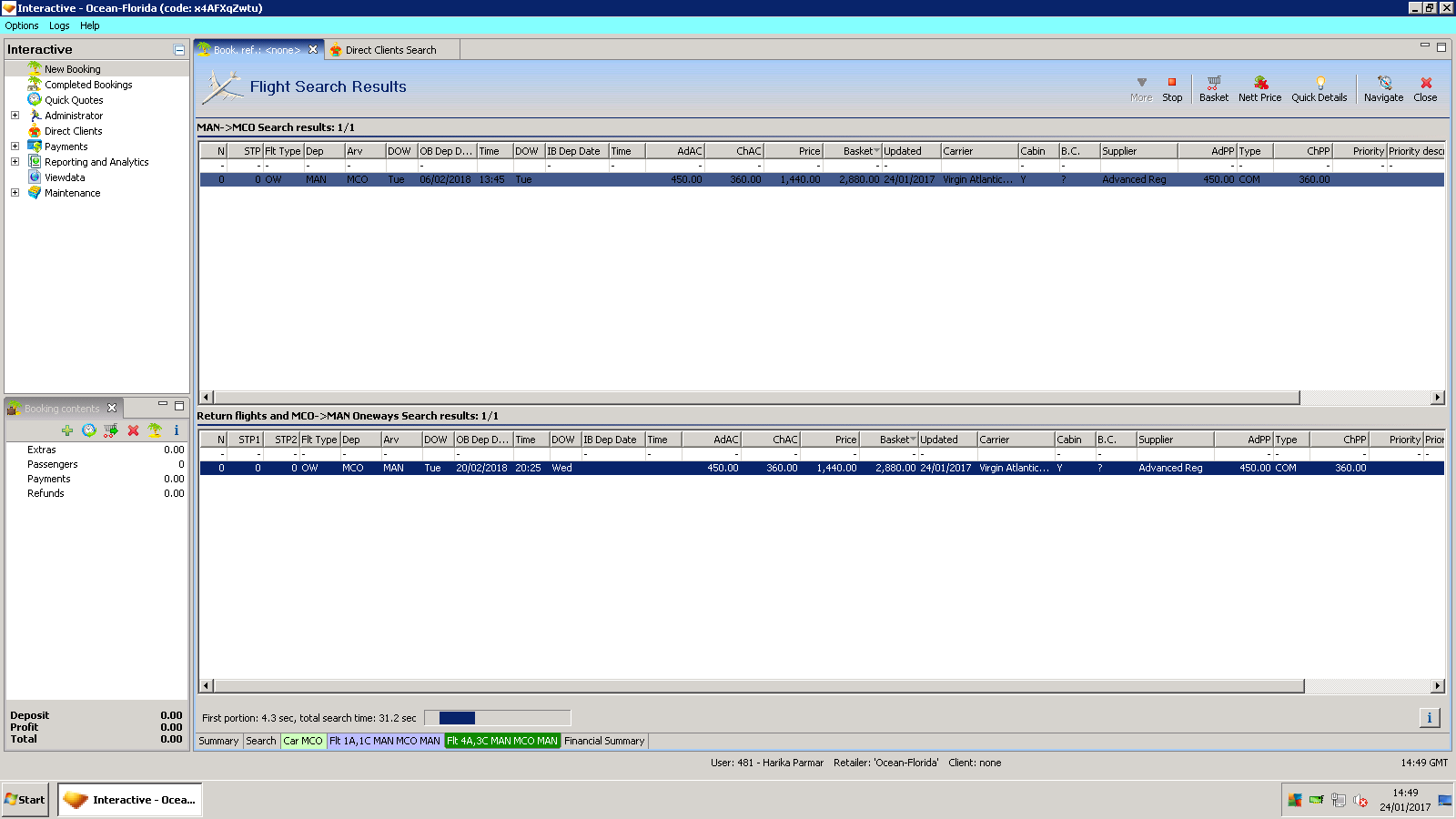Close the Book. ref. tab
1456x819 pixels.
(313, 50)
